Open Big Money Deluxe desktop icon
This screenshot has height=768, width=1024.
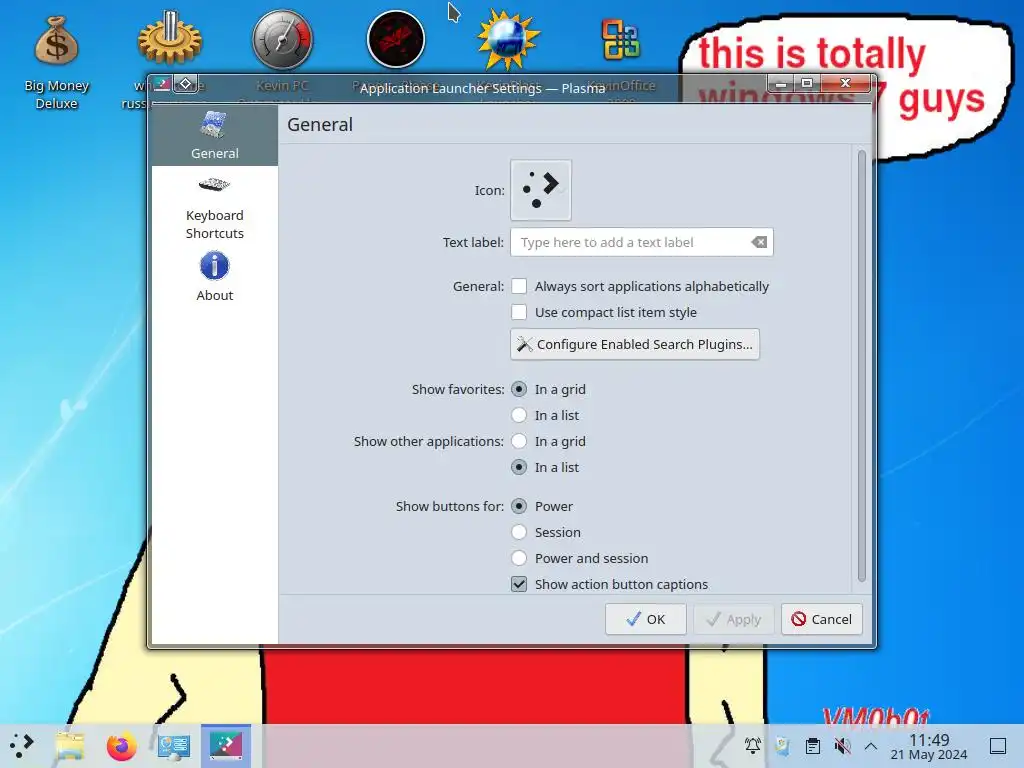[57, 62]
